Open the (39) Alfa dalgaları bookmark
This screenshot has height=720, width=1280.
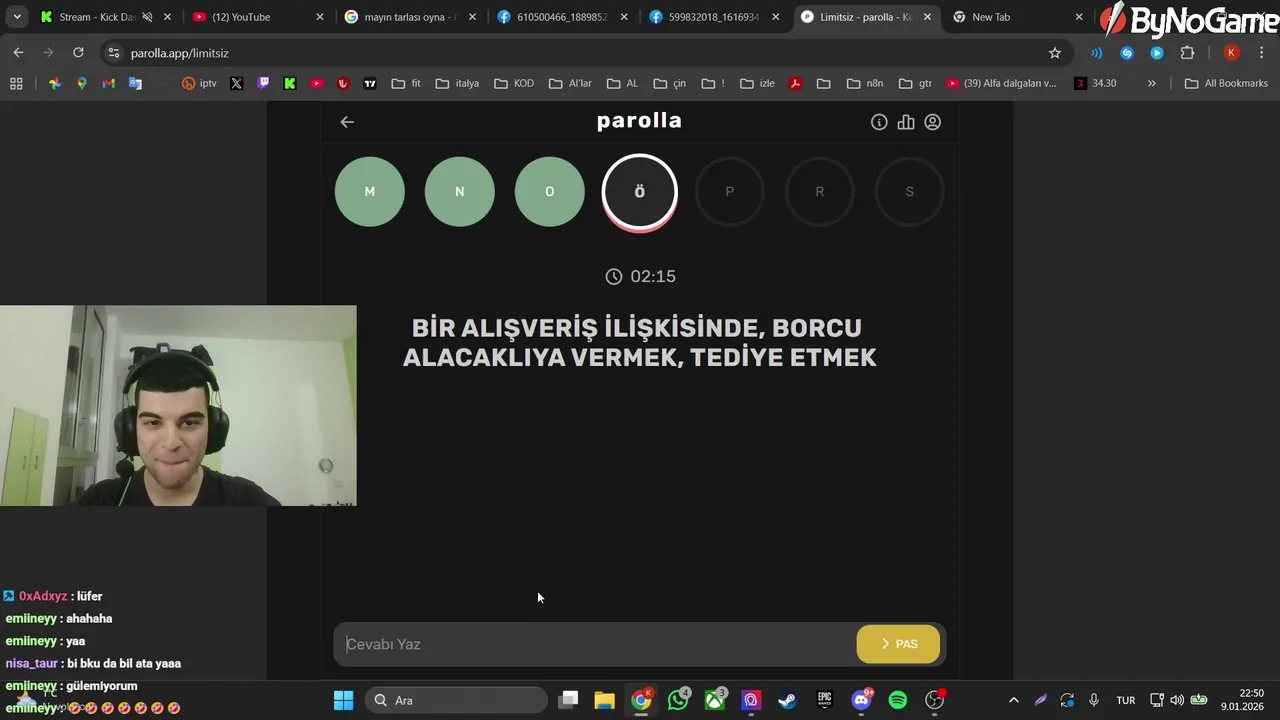(1001, 84)
